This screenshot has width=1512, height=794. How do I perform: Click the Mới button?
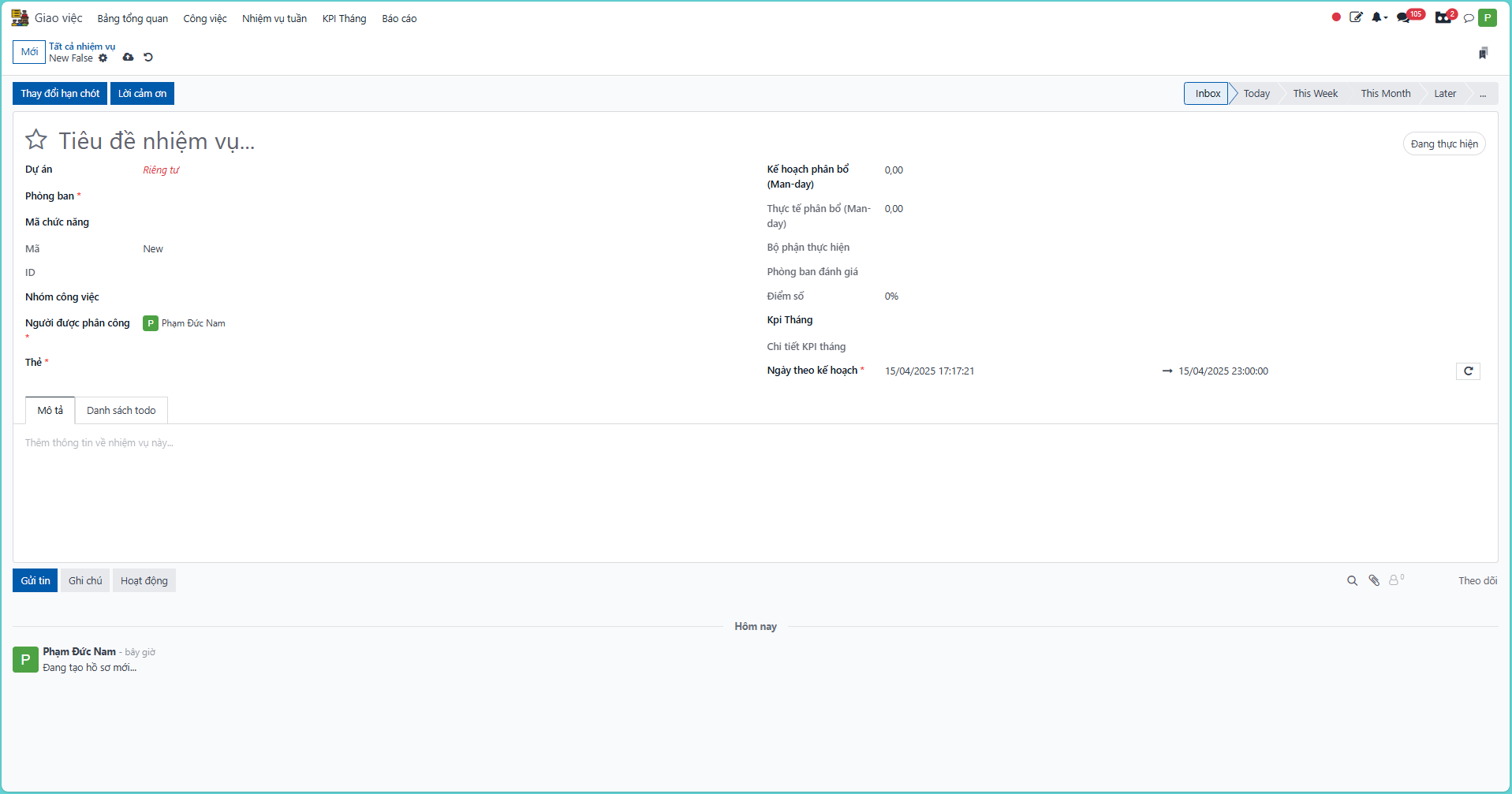29,52
